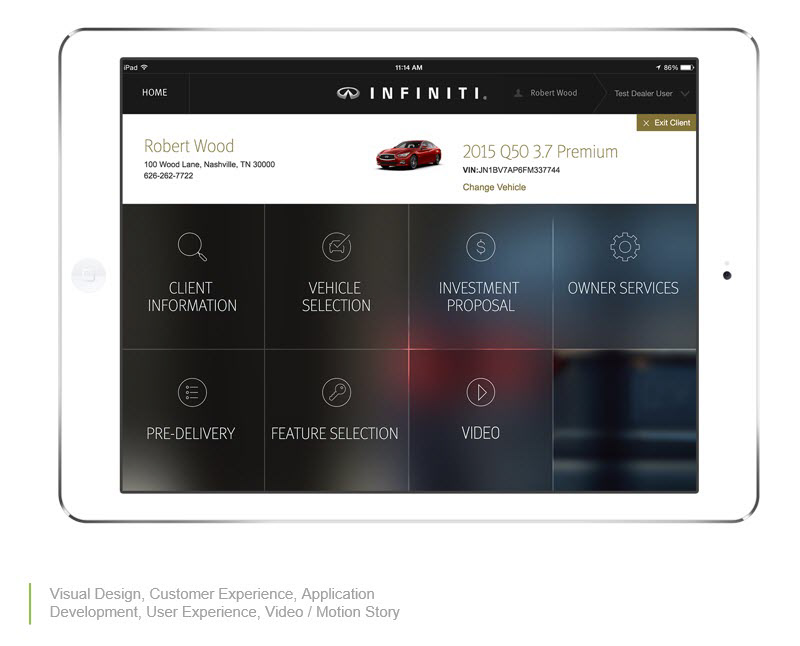Screen dimensions: 800x646
Task: Open Vehicle Selection car icon
Action: point(336,247)
